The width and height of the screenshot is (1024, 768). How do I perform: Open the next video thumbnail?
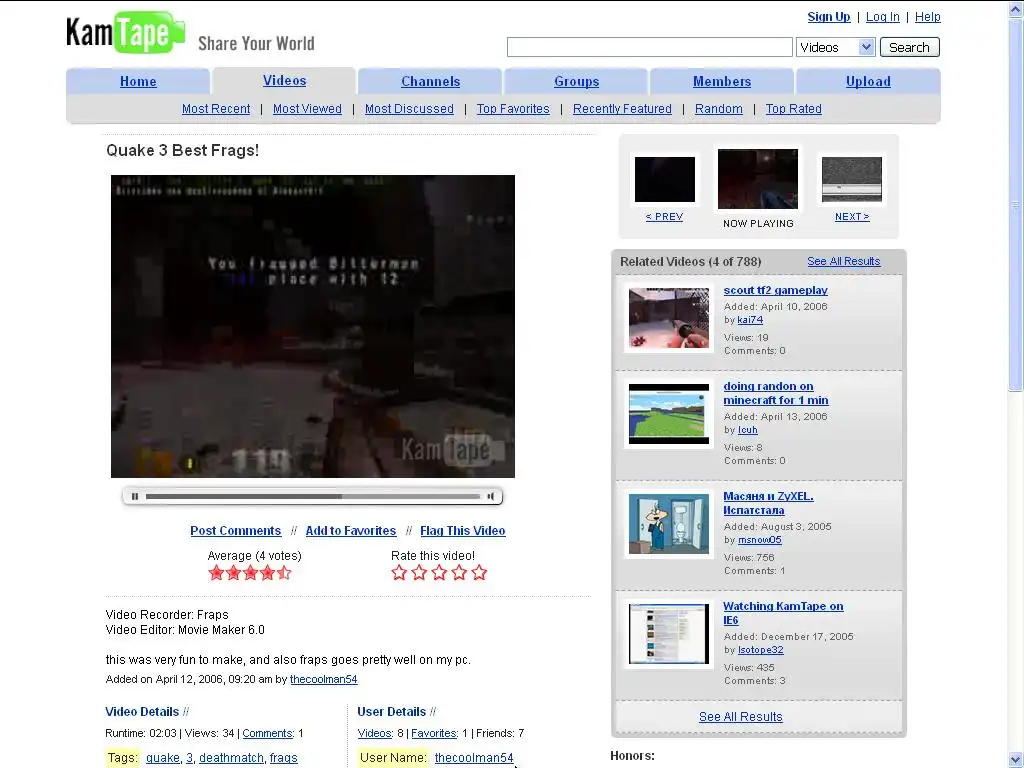tap(852, 180)
